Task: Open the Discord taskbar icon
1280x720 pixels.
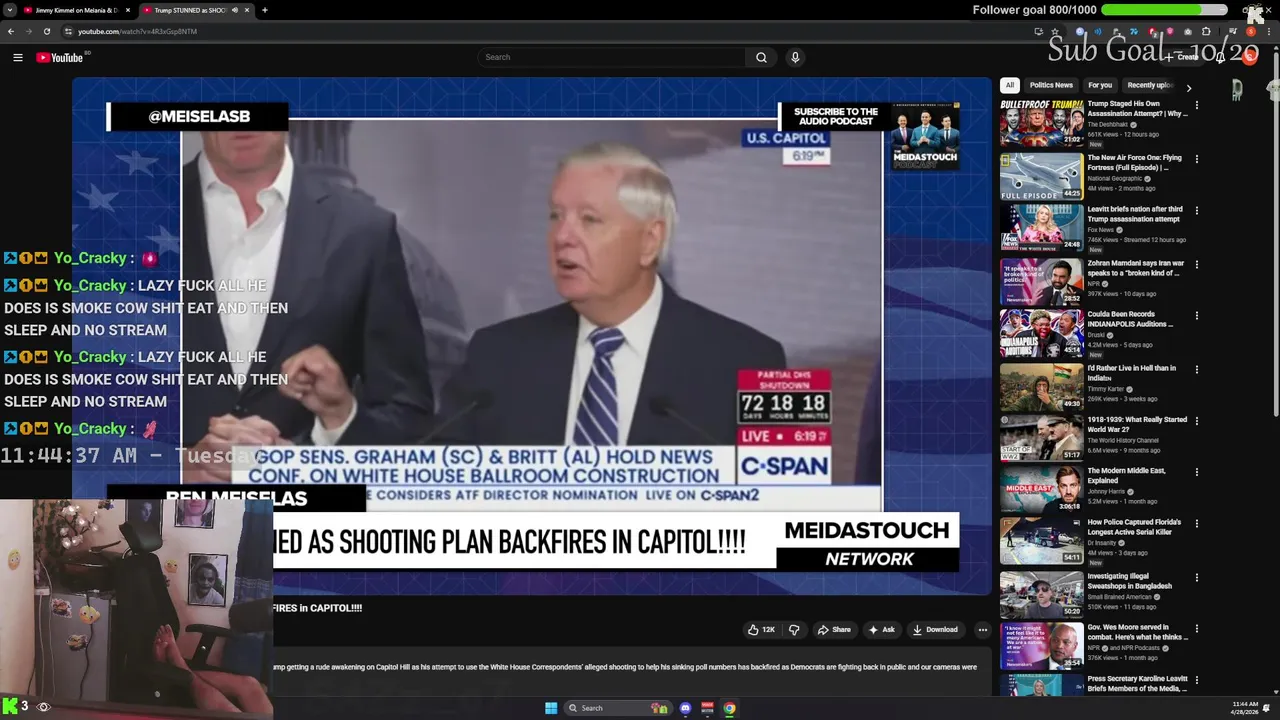Action: coord(685,708)
